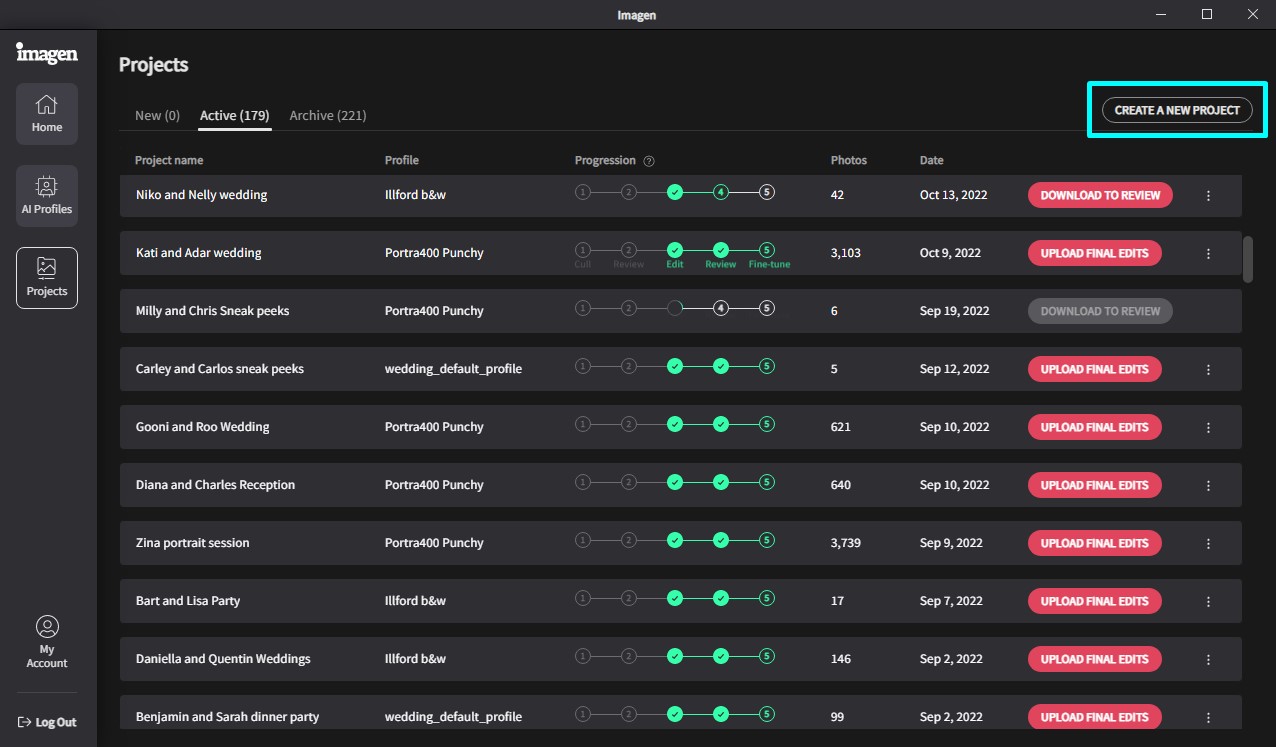
Task: Select Gooni and Roo Wedding project name
Action: pyautogui.click(x=203, y=427)
